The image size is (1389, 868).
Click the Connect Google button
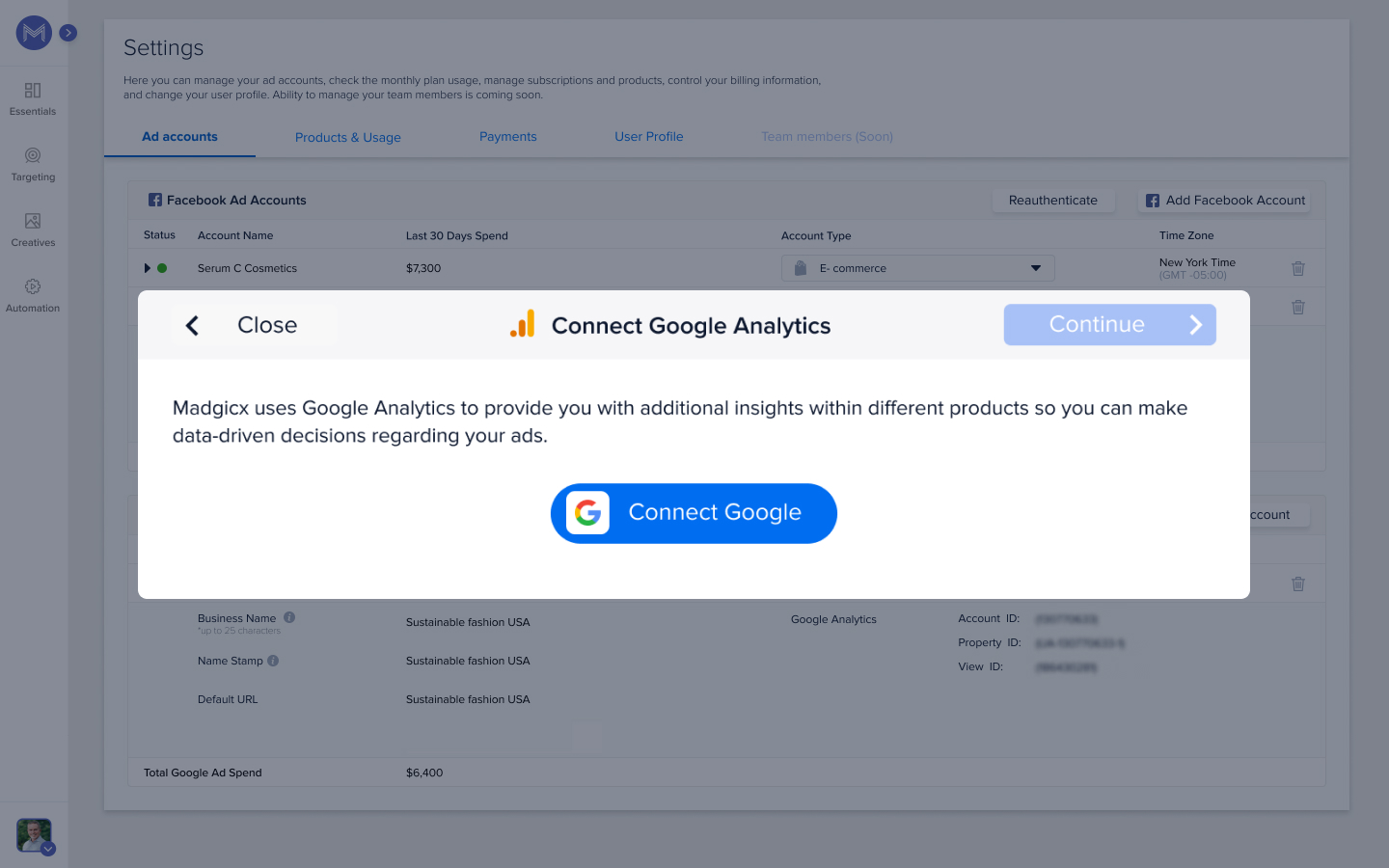(x=694, y=513)
